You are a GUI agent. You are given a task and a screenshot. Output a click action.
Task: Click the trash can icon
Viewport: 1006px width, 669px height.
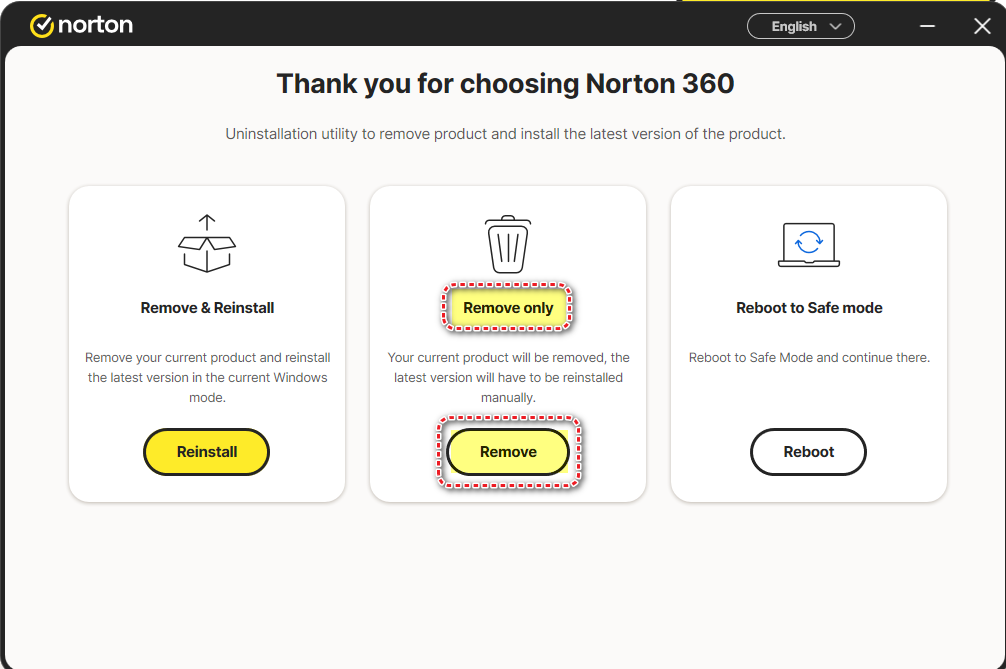click(508, 245)
